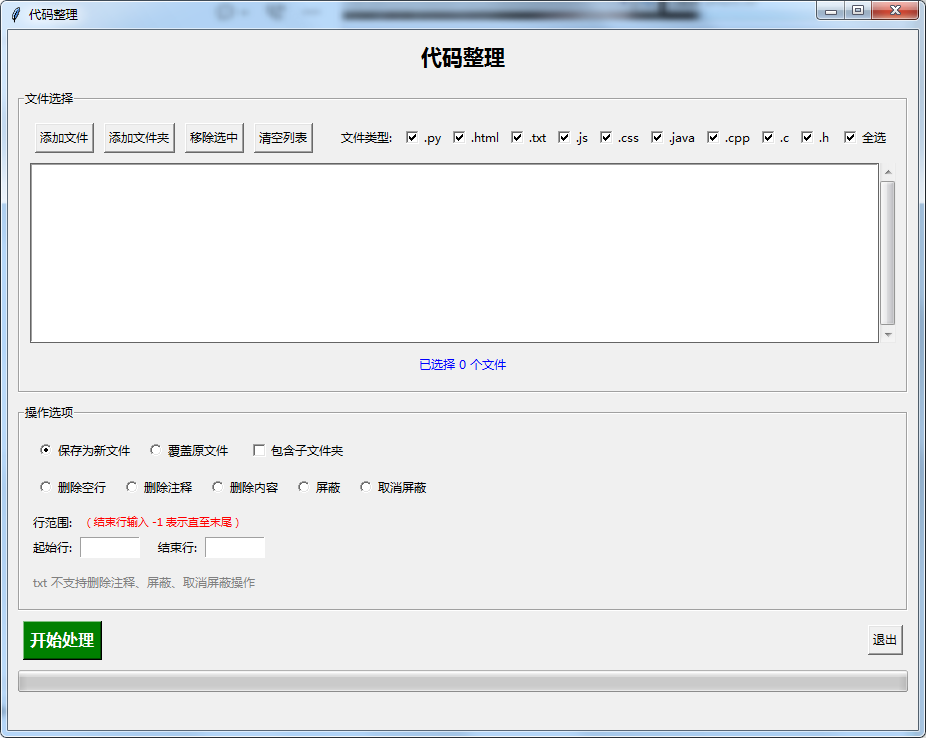
Task: Focus the 结束行 input field
Action: [235, 548]
